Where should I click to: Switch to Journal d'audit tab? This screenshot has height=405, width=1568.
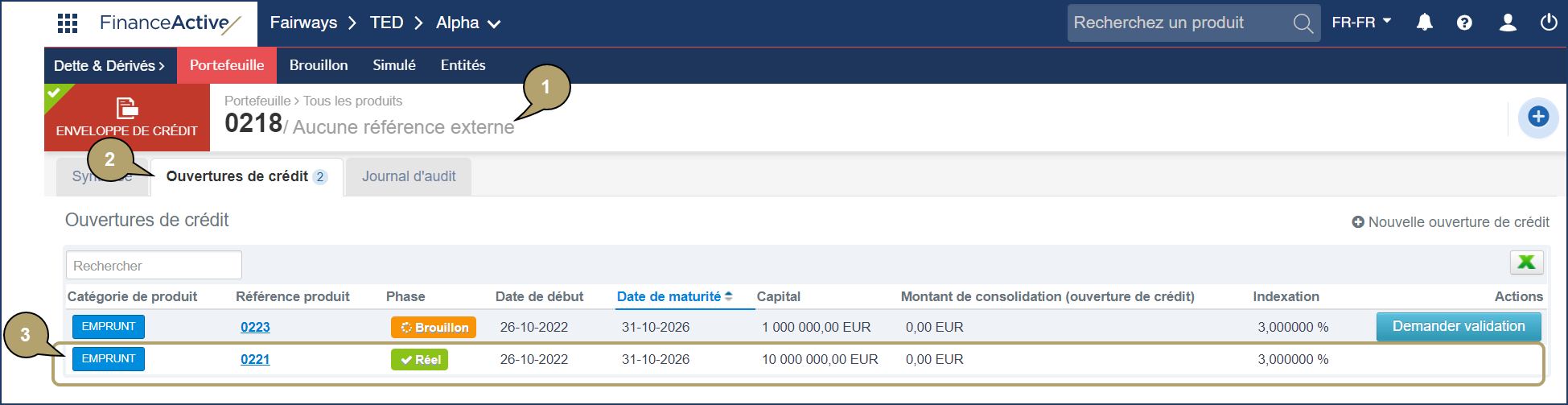point(409,176)
